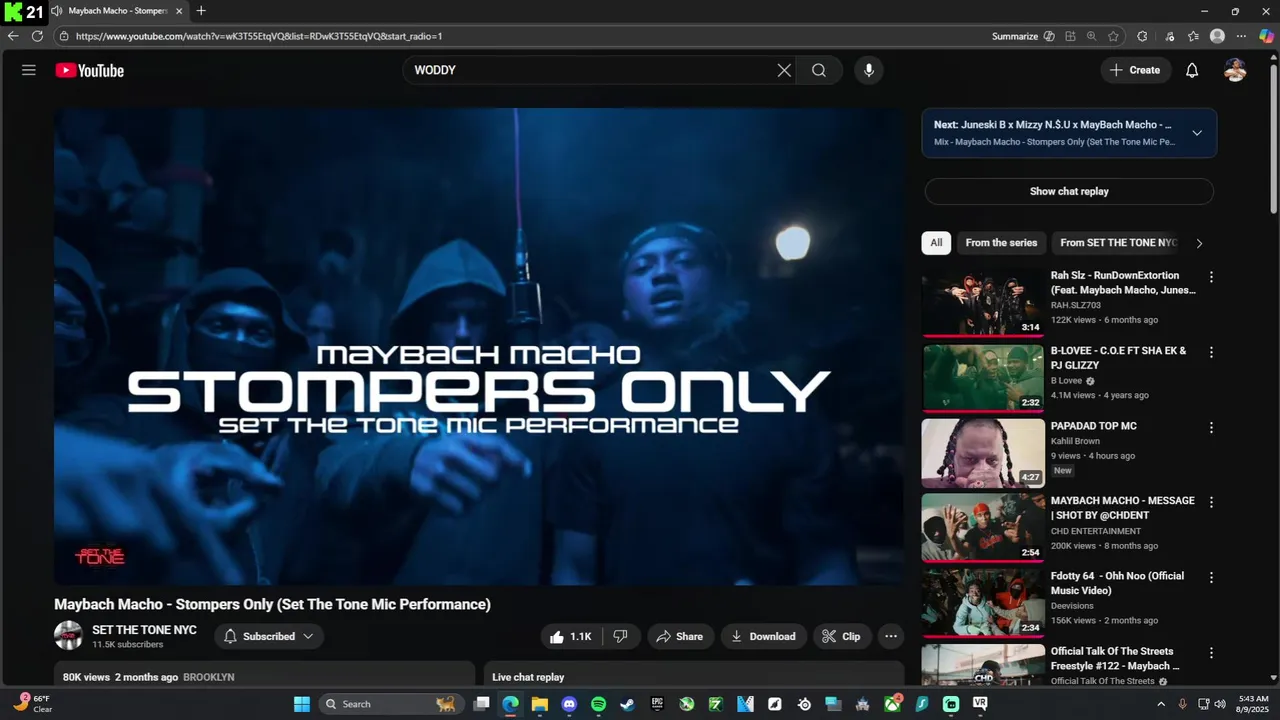Click the YouTube search magnifier button
Screen dimensions: 1280x720
pyautogui.click(x=819, y=70)
